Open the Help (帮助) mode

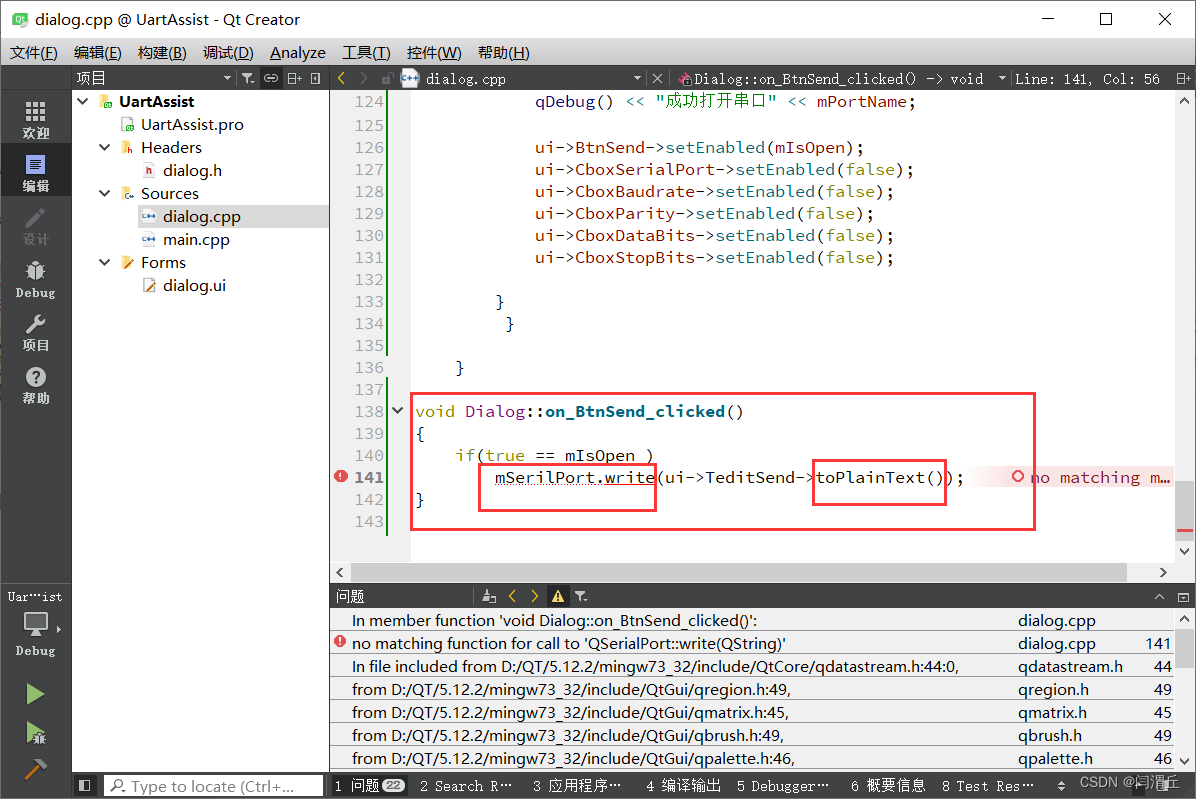35,386
